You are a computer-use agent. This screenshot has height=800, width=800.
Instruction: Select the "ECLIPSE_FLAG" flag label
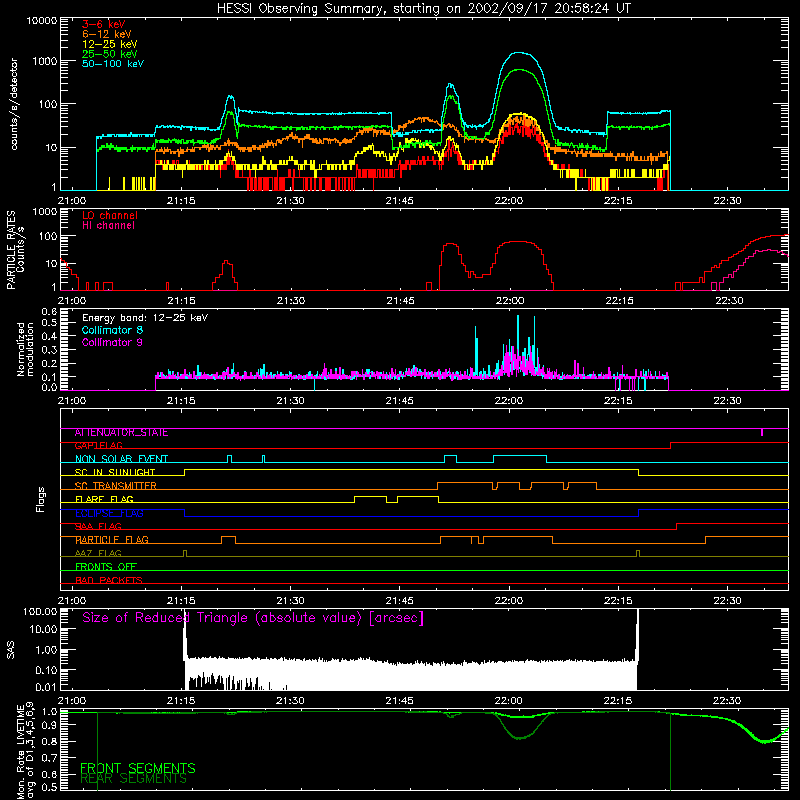click(x=109, y=513)
